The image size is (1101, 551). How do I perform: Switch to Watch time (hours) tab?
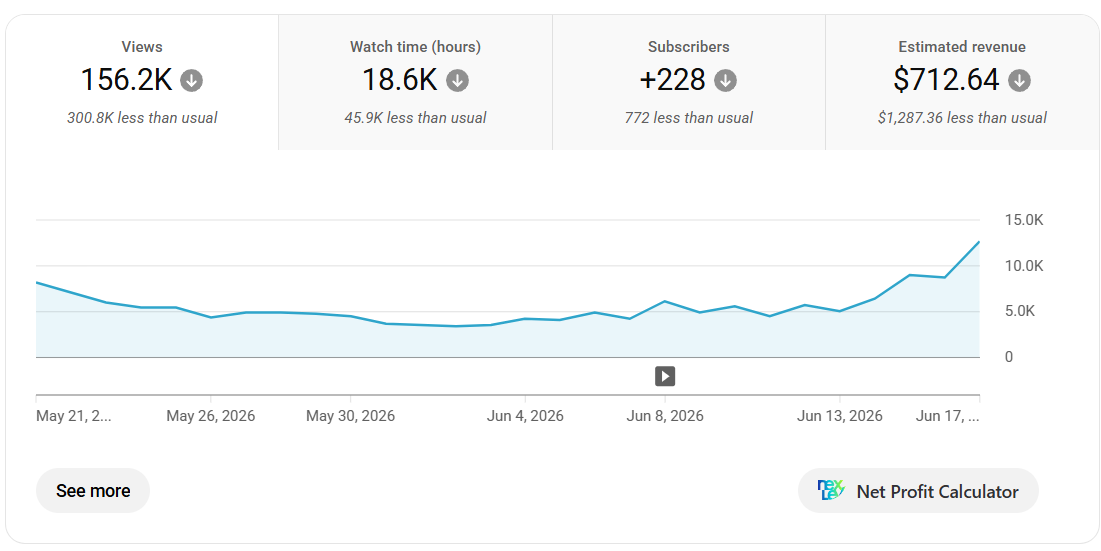tap(415, 83)
